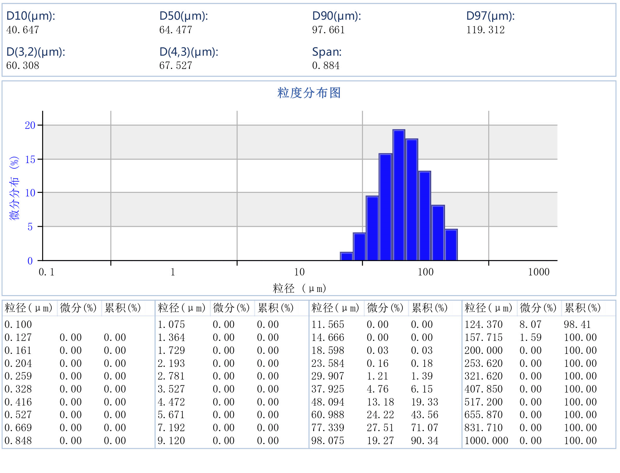620x473 pixels.
Task: Click the rightmost blue histogram bar
Action: pos(451,245)
